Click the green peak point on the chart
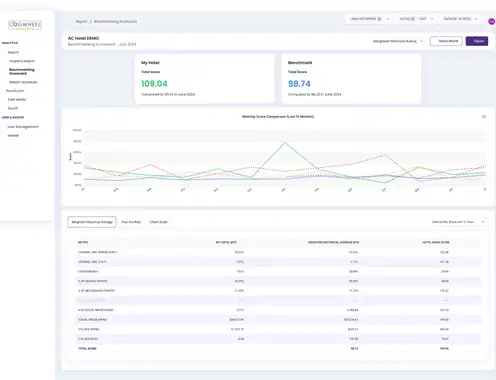Image resolution: width=496 pixels, height=380 pixels. (x=284, y=143)
